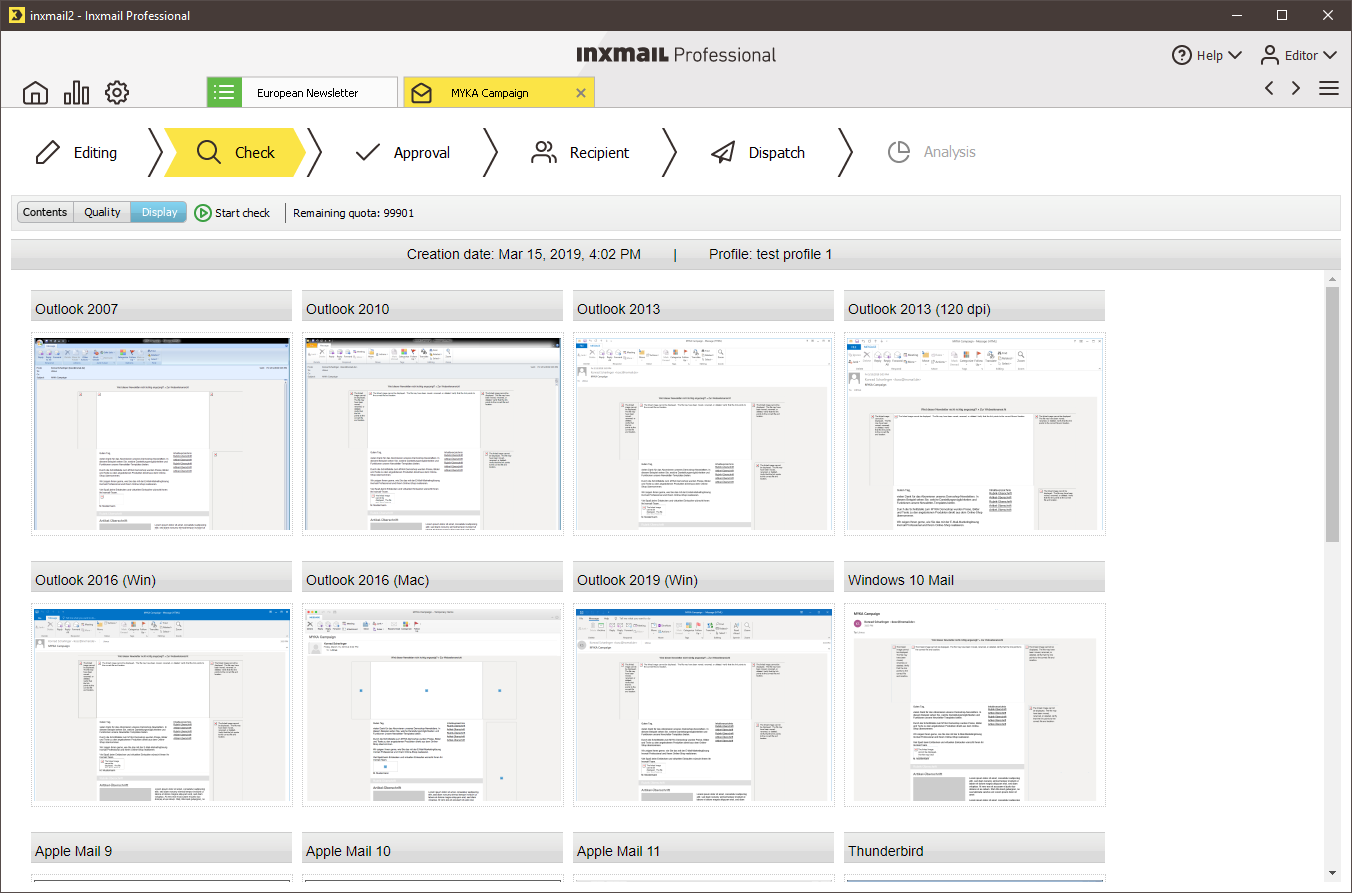1352x893 pixels.
Task: Switch to the Contents view
Action: pyautogui.click(x=45, y=212)
